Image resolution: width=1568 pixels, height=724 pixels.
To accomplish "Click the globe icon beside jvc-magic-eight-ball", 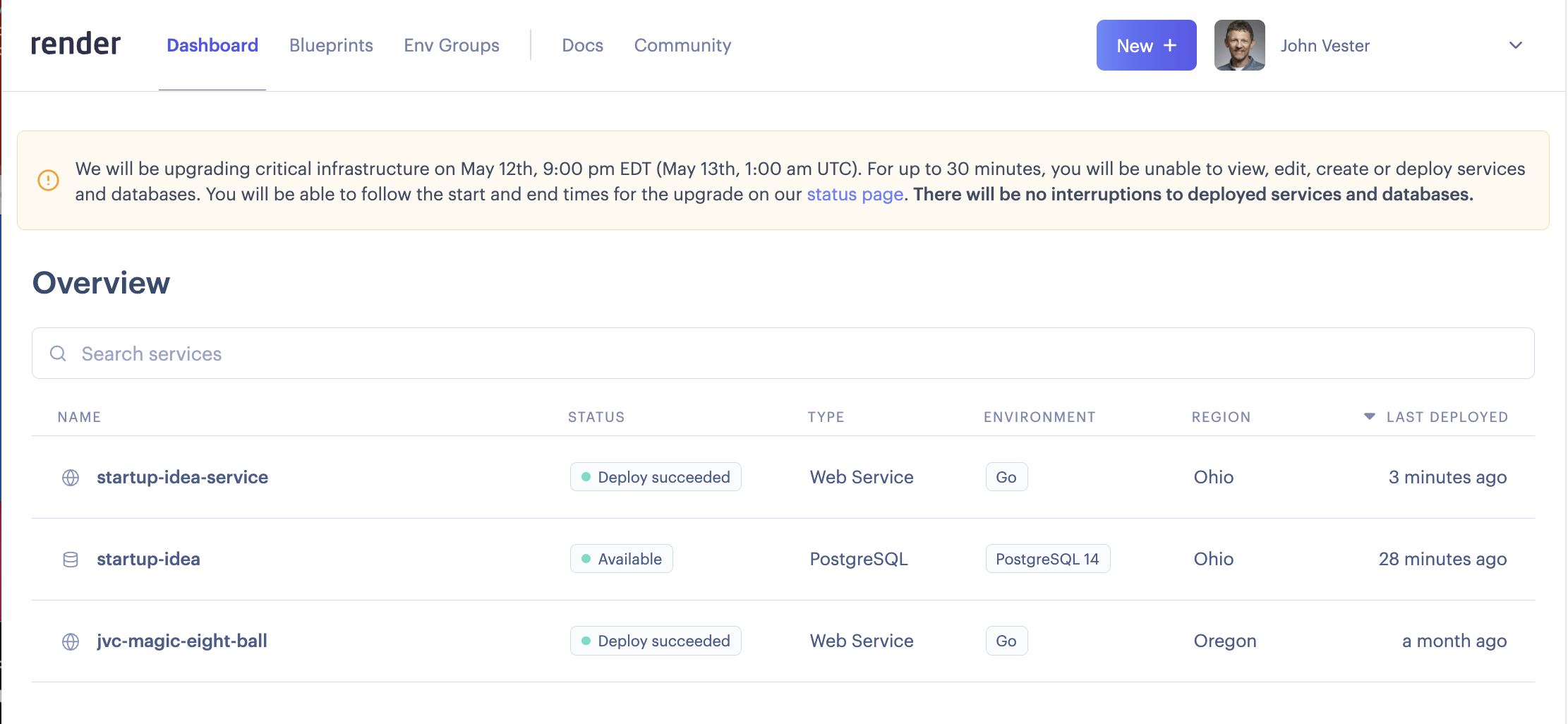I will pyautogui.click(x=71, y=641).
